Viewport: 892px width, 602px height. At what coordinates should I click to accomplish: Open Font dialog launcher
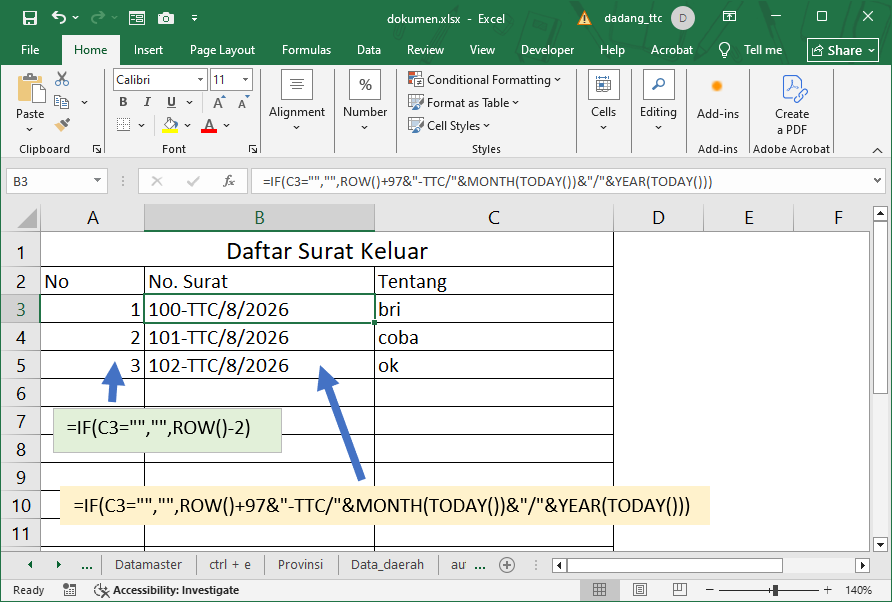(x=253, y=149)
